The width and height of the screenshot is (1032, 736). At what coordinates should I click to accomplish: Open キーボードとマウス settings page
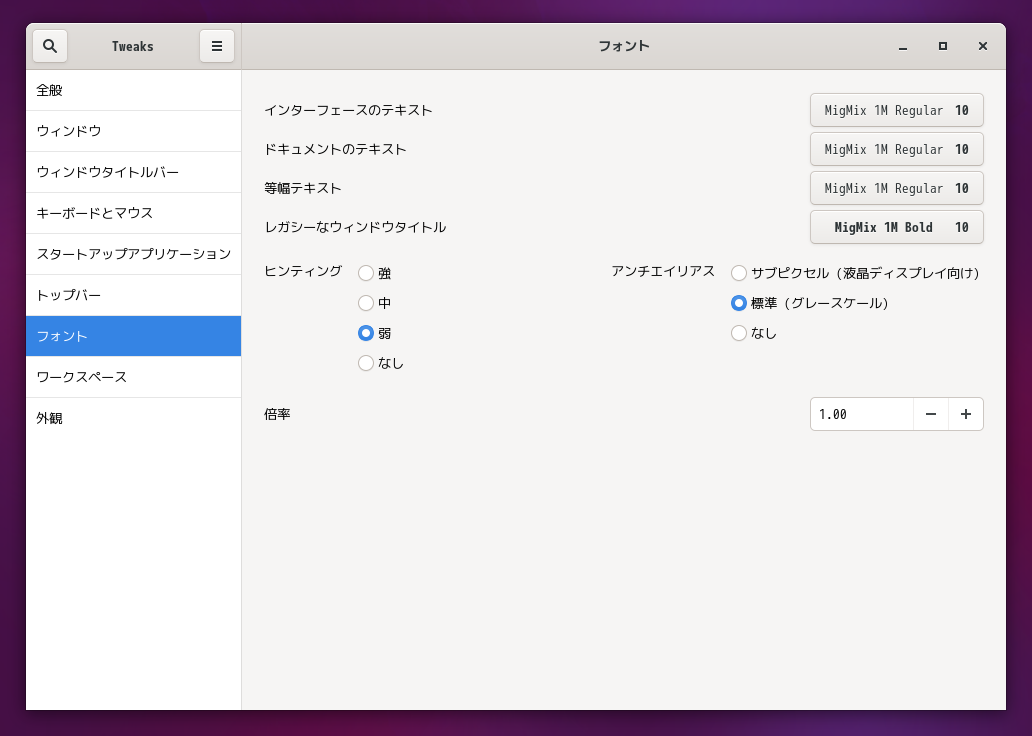click(x=134, y=213)
